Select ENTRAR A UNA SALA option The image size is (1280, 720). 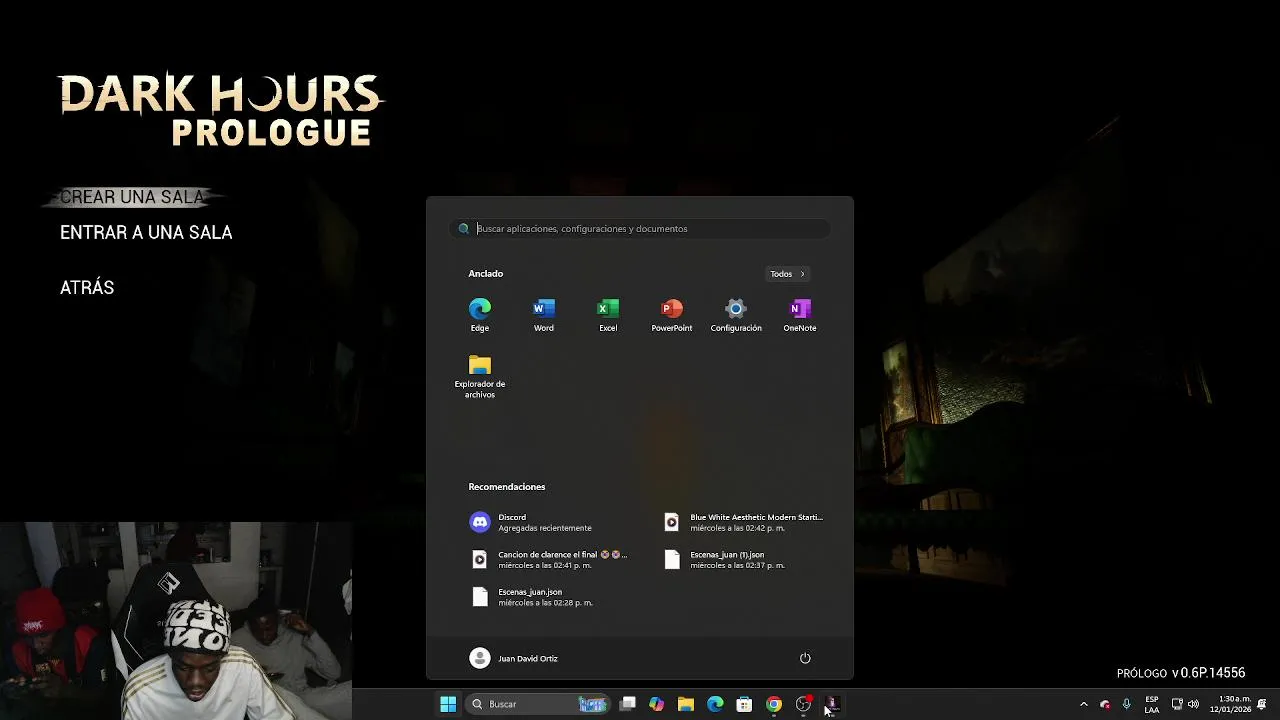146,232
